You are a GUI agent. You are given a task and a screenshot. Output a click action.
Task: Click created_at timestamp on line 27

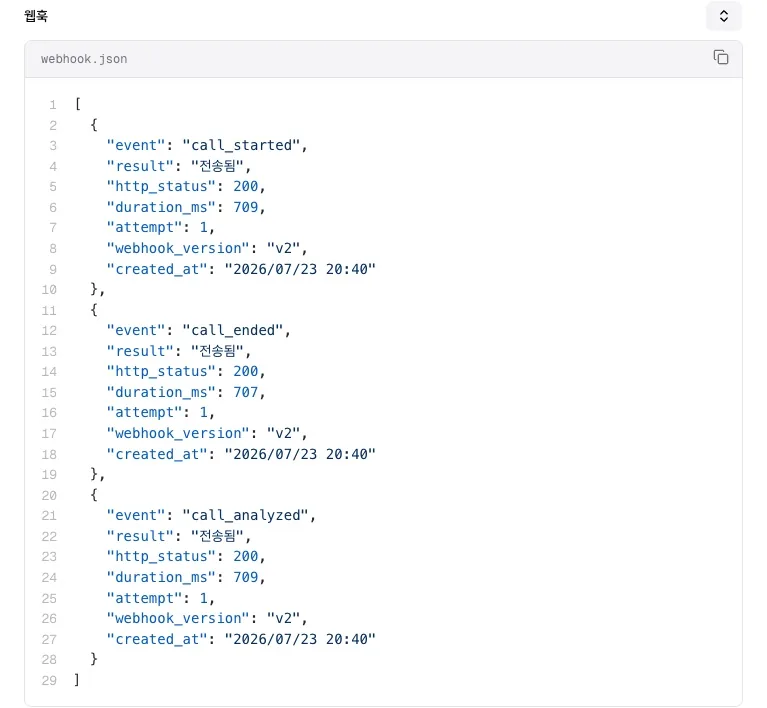300,639
